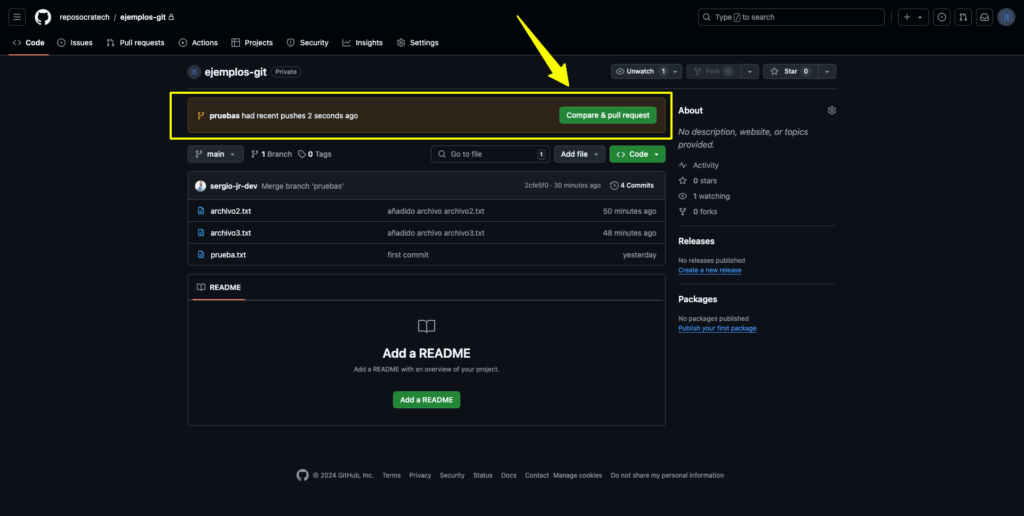
Task: Open the 'first commit' message link
Action: click(x=408, y=255)
